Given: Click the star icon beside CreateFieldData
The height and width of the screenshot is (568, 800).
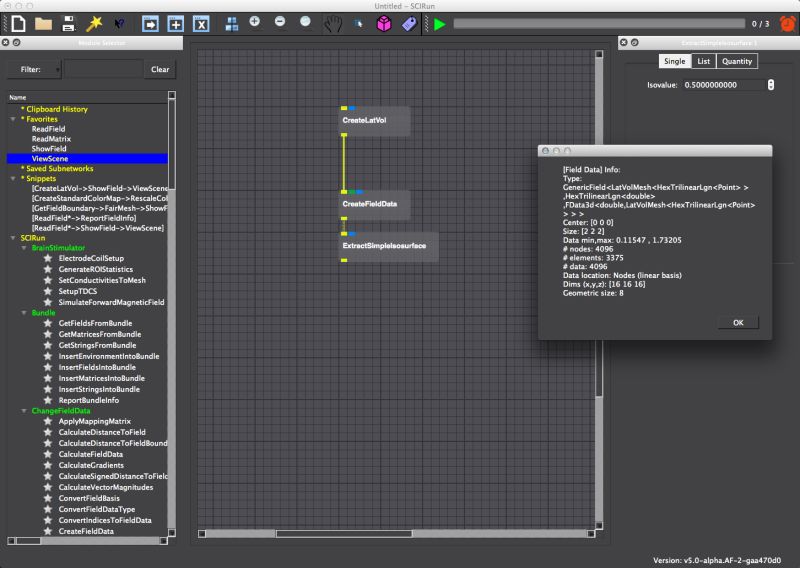Looking at the screenshot, I should [x=48, y=531].
